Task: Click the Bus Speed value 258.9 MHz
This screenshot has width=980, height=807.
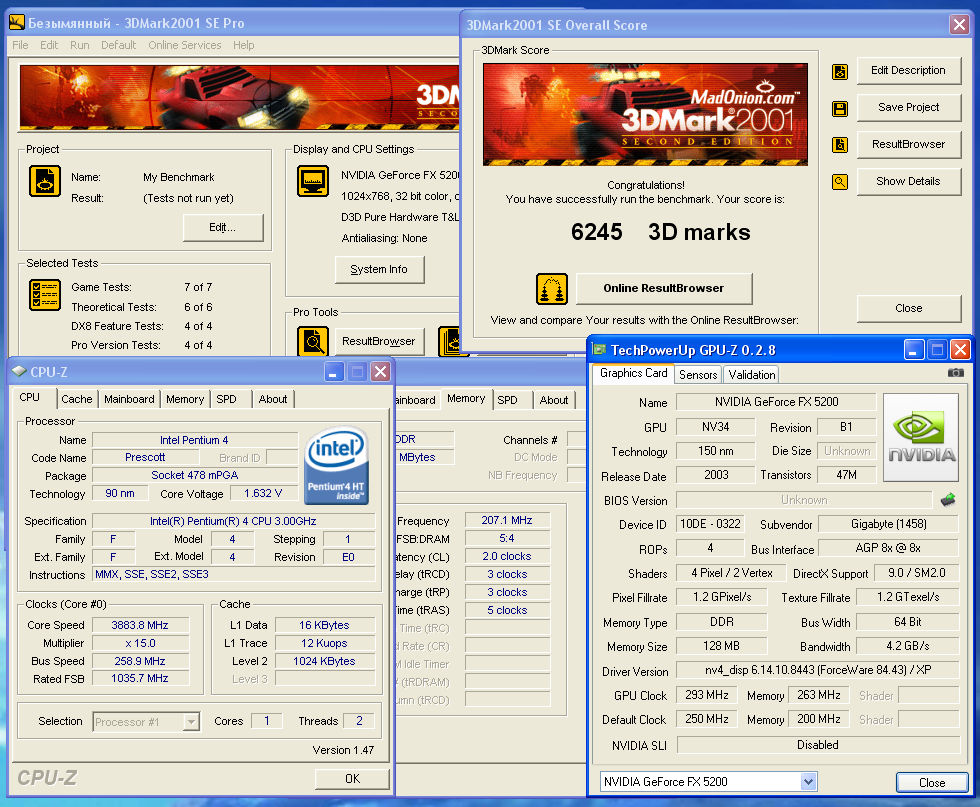Action: click(140, 661)
